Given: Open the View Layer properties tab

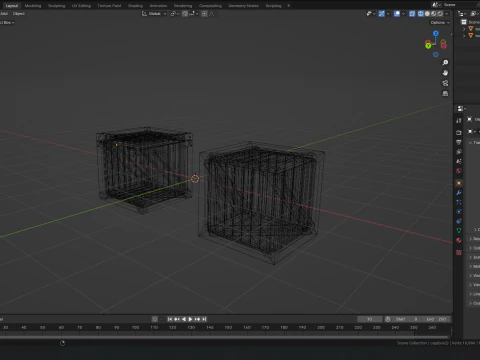Looking at the screenshot, I should (x=459, y=152).
